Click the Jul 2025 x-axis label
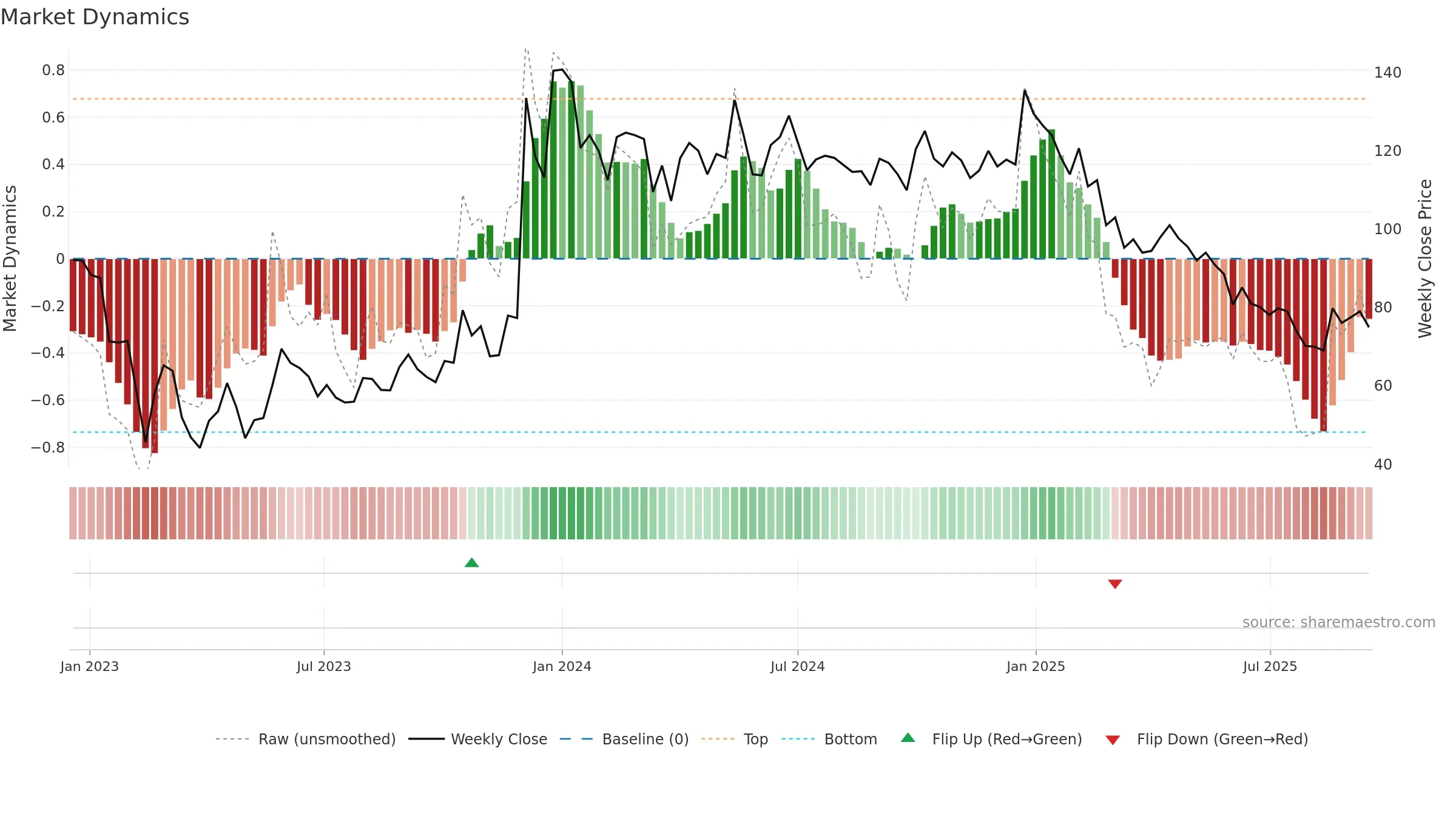The height and width of the screenshot is (819, 1456). tap(1270, 666)
